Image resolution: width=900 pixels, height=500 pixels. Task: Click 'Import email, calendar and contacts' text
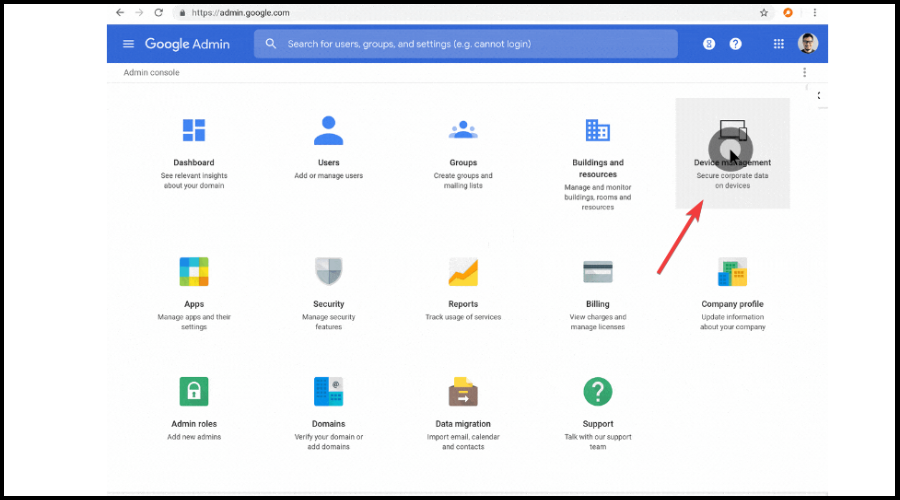tap(463, 442)
